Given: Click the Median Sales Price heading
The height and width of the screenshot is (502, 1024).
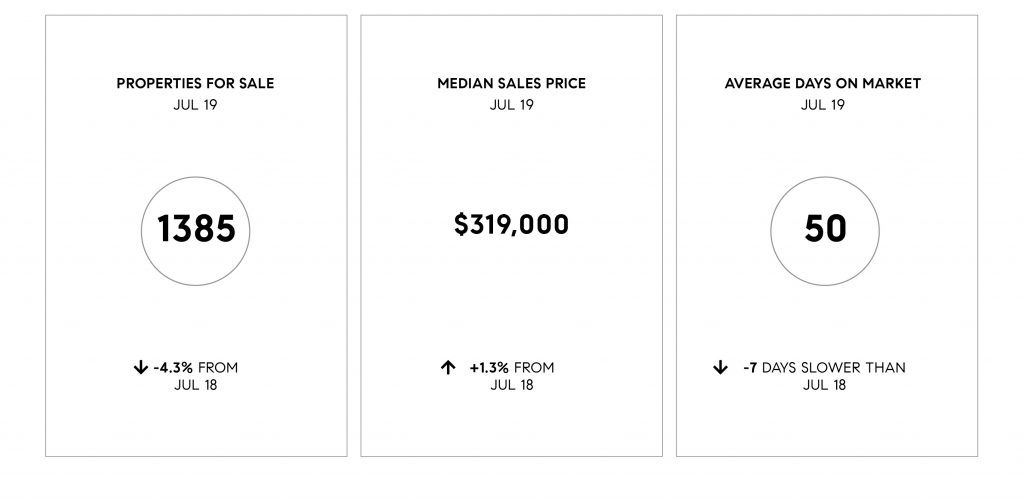Looking at the screenshot, I should [511, 84].
